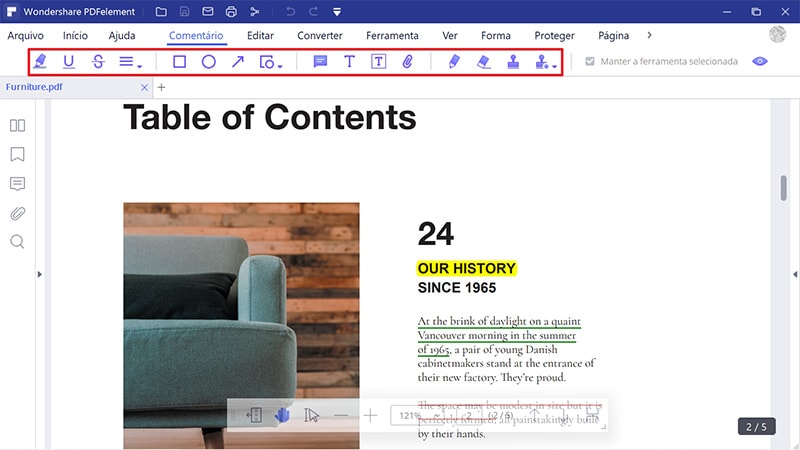Click the Share icon in title bar
This screenshot has height=450, width=800.
[255, 11]
